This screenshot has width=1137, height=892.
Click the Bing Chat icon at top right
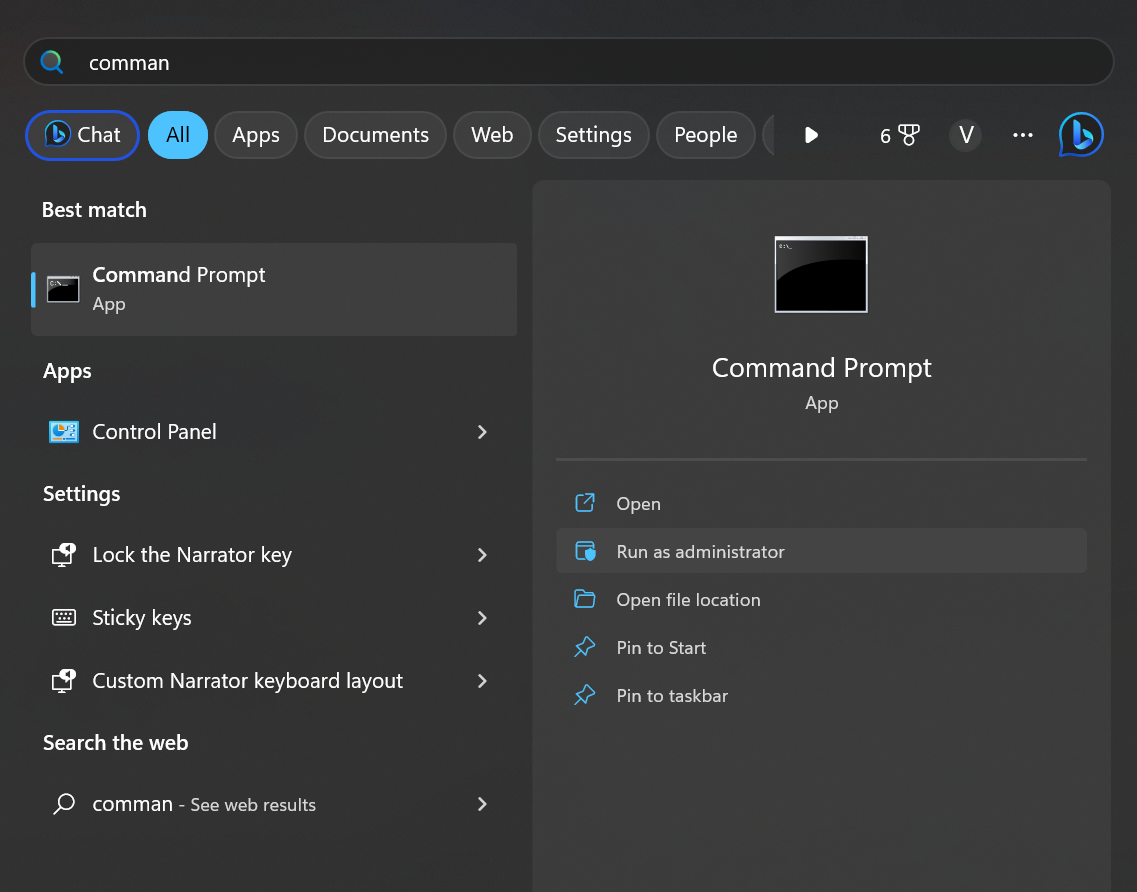(x=1081, y=135)
